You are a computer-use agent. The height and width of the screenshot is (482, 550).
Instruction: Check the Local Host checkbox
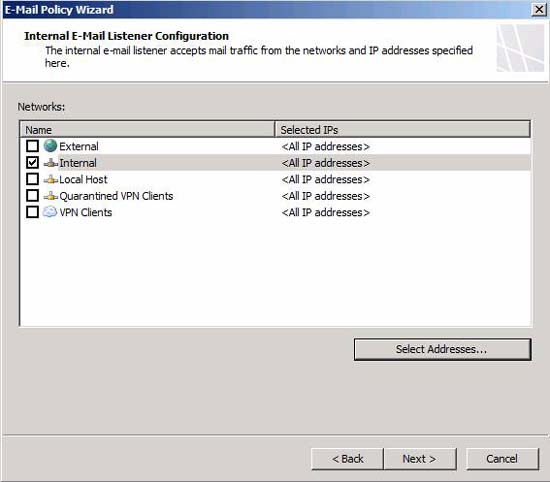pos(32,179)
